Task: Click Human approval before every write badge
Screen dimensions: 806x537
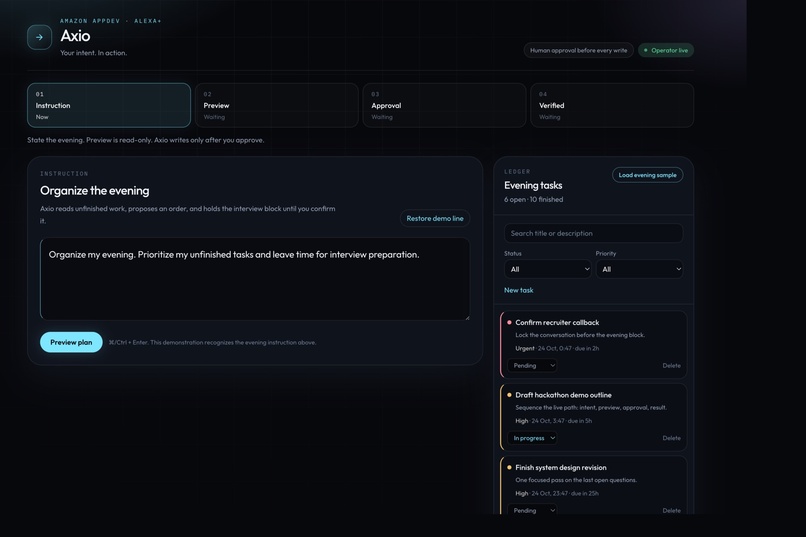Action: 578,50
